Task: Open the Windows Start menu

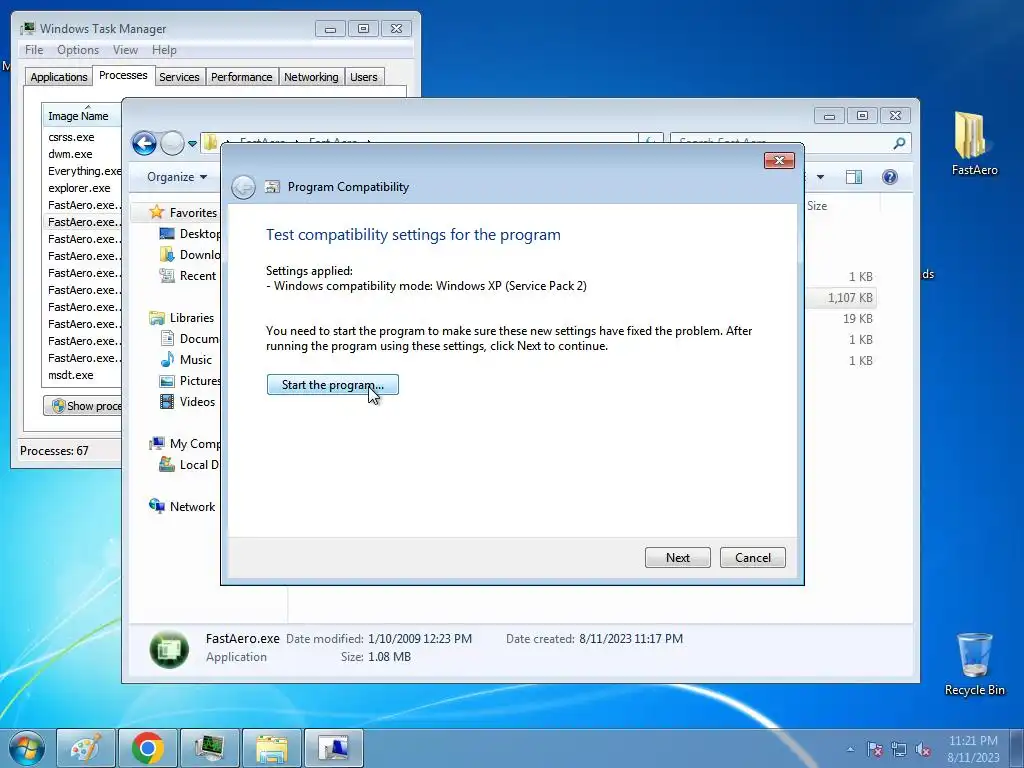Action: coord(27,748)
